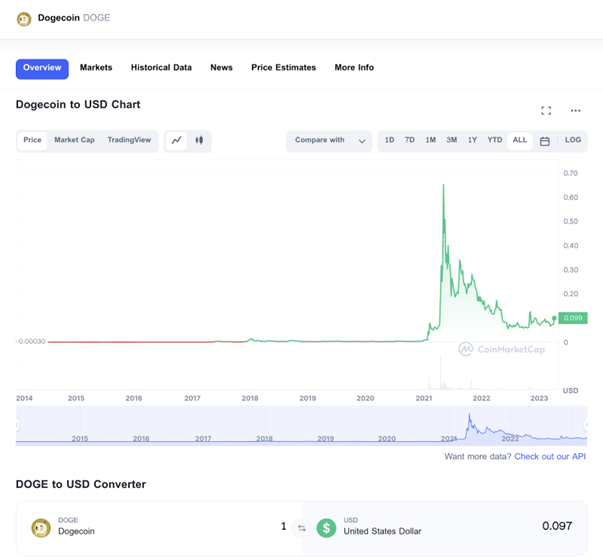Follow the Check out our API link
The height and width of the screenshot is (560, 603).
click(550, 457)
